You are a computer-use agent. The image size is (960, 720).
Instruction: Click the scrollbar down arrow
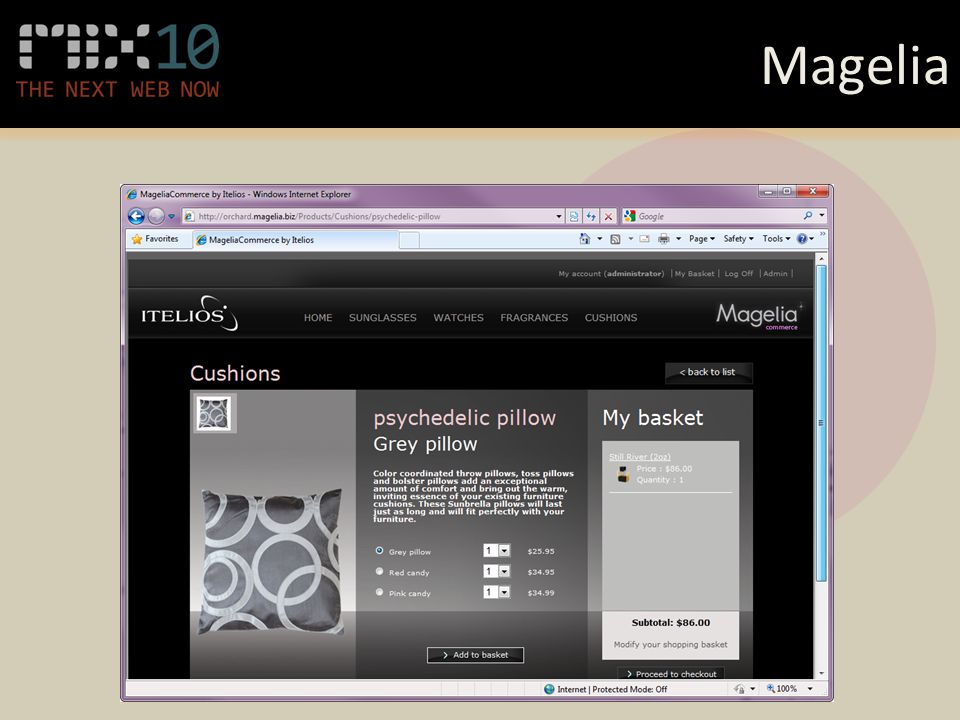[822, 673]
